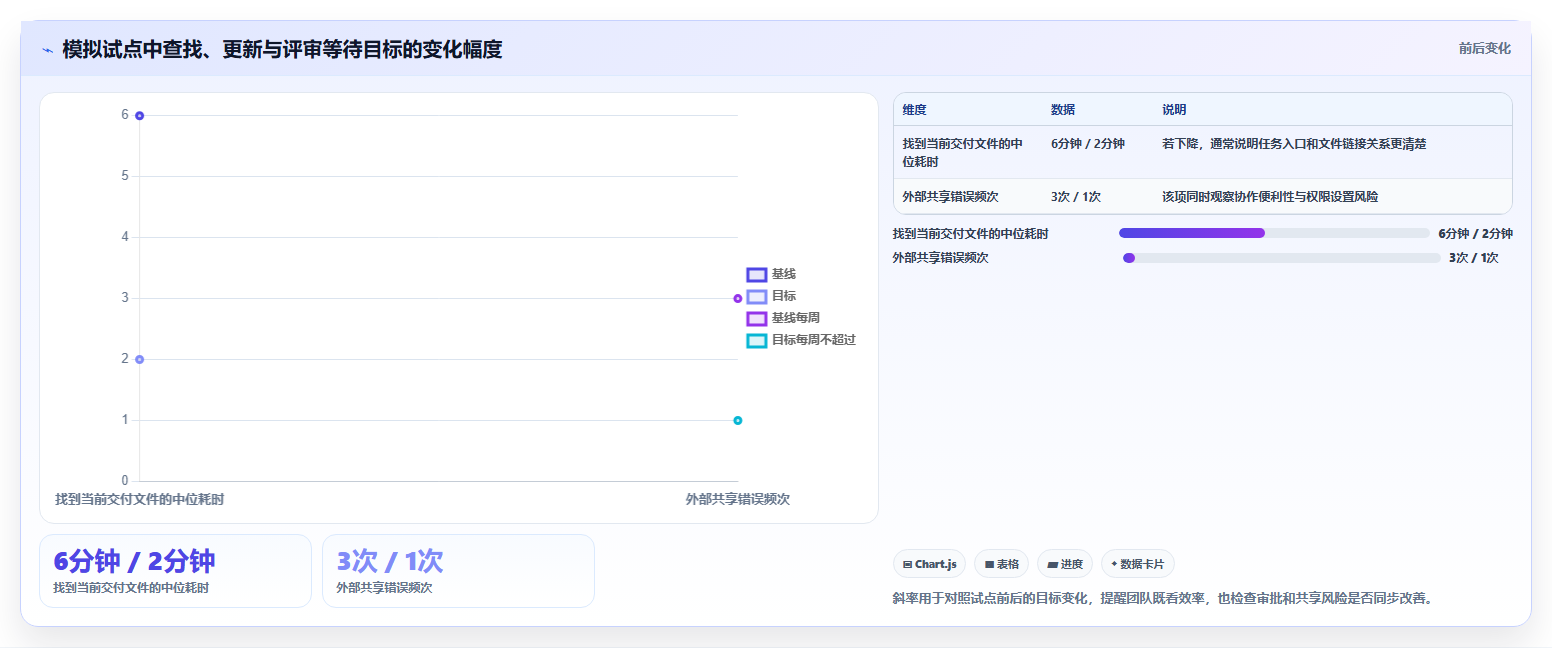Toggle the 基线 legend item
Viewport: 1552px width, 648px height.
point(771,274)
